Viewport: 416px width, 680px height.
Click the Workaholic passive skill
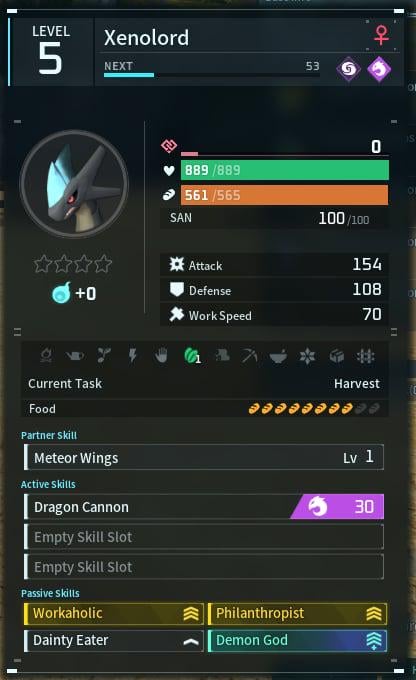[x=114, y=613]
